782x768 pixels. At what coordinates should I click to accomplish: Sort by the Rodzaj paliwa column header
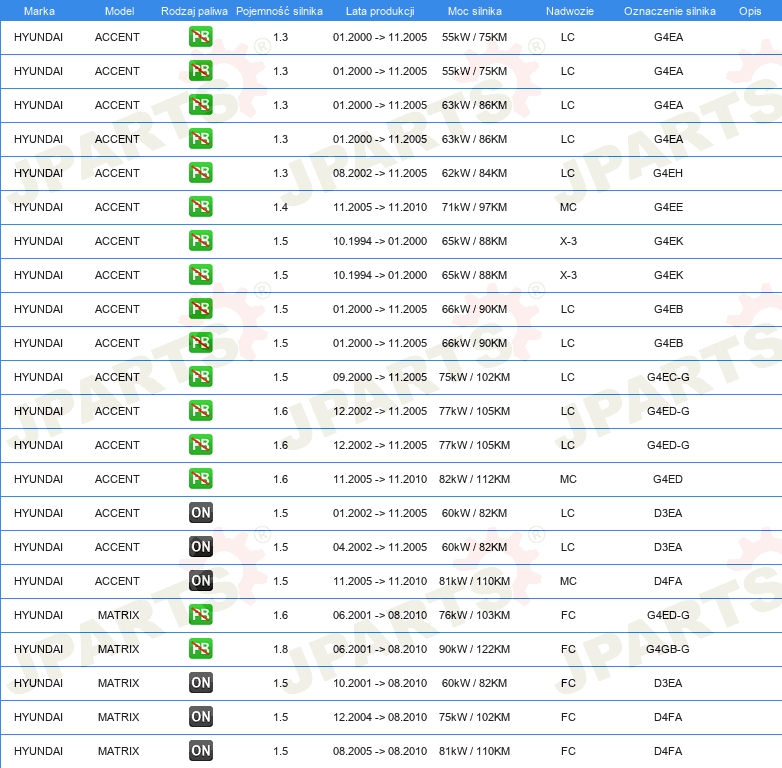[x=194, y=11]
